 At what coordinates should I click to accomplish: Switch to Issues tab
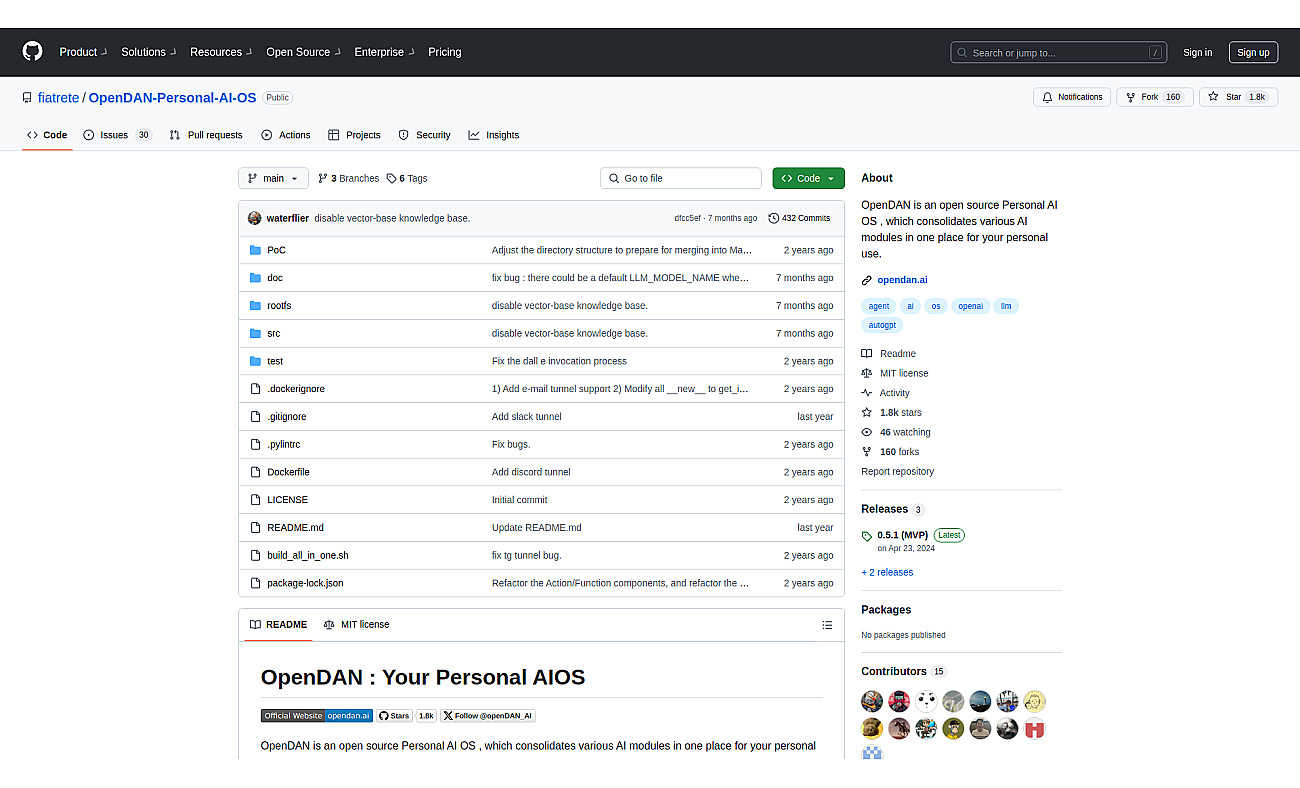click(117, 135)
